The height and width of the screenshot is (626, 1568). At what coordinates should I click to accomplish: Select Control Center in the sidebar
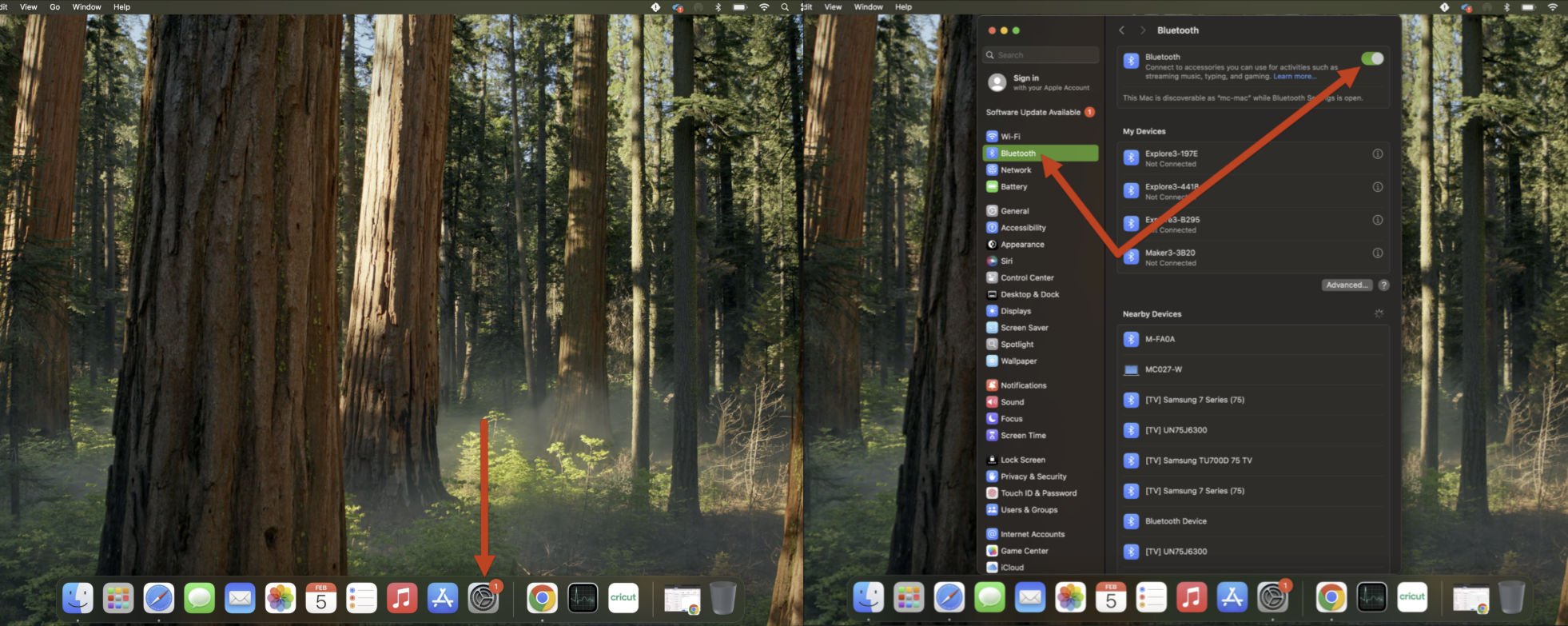[1026, 278]
